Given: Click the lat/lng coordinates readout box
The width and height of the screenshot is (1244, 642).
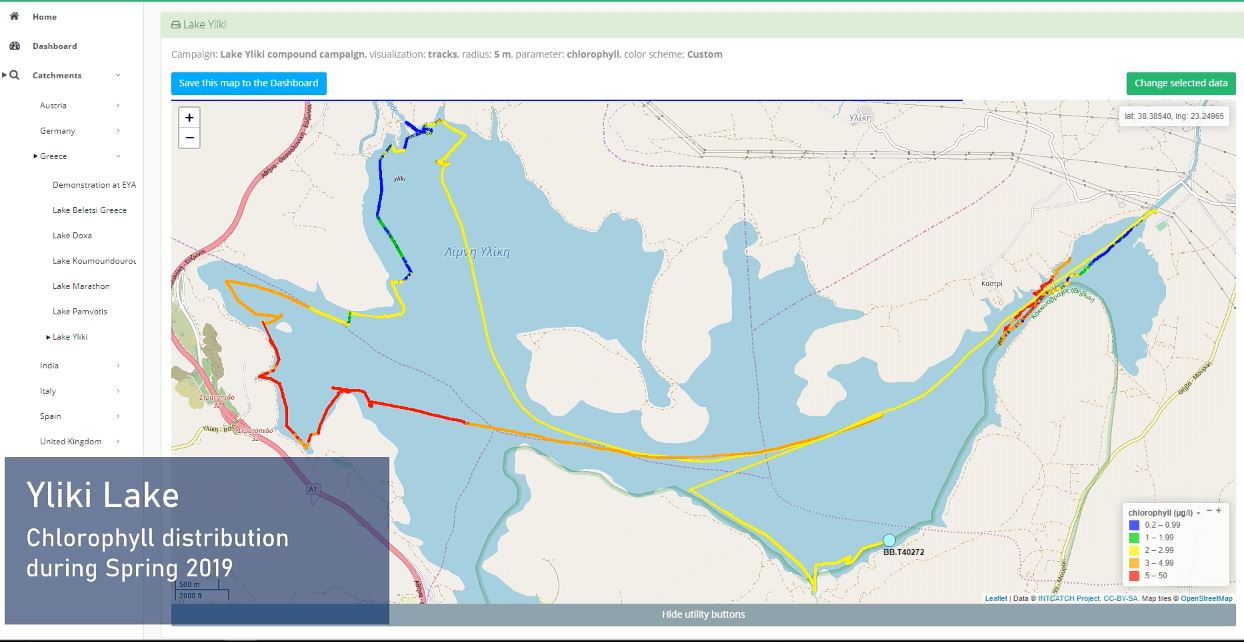Looking at the screenshot, I should pos(1175,116).
